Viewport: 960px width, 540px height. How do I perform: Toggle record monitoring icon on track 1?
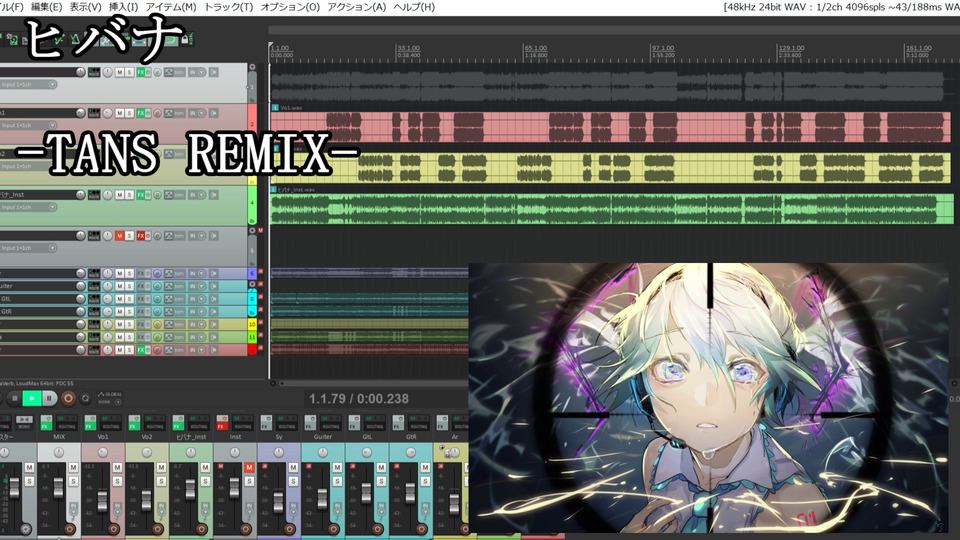pyautogui.click(x=214, y=72)
